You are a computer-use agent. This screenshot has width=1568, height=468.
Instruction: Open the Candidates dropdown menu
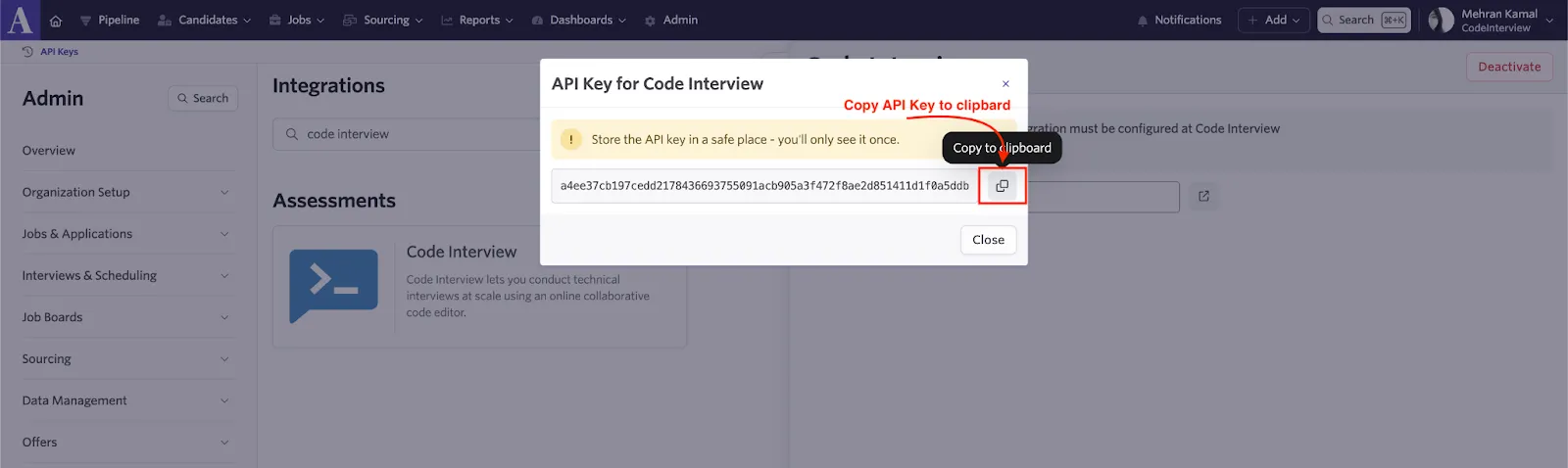click(x=204, y=20)
